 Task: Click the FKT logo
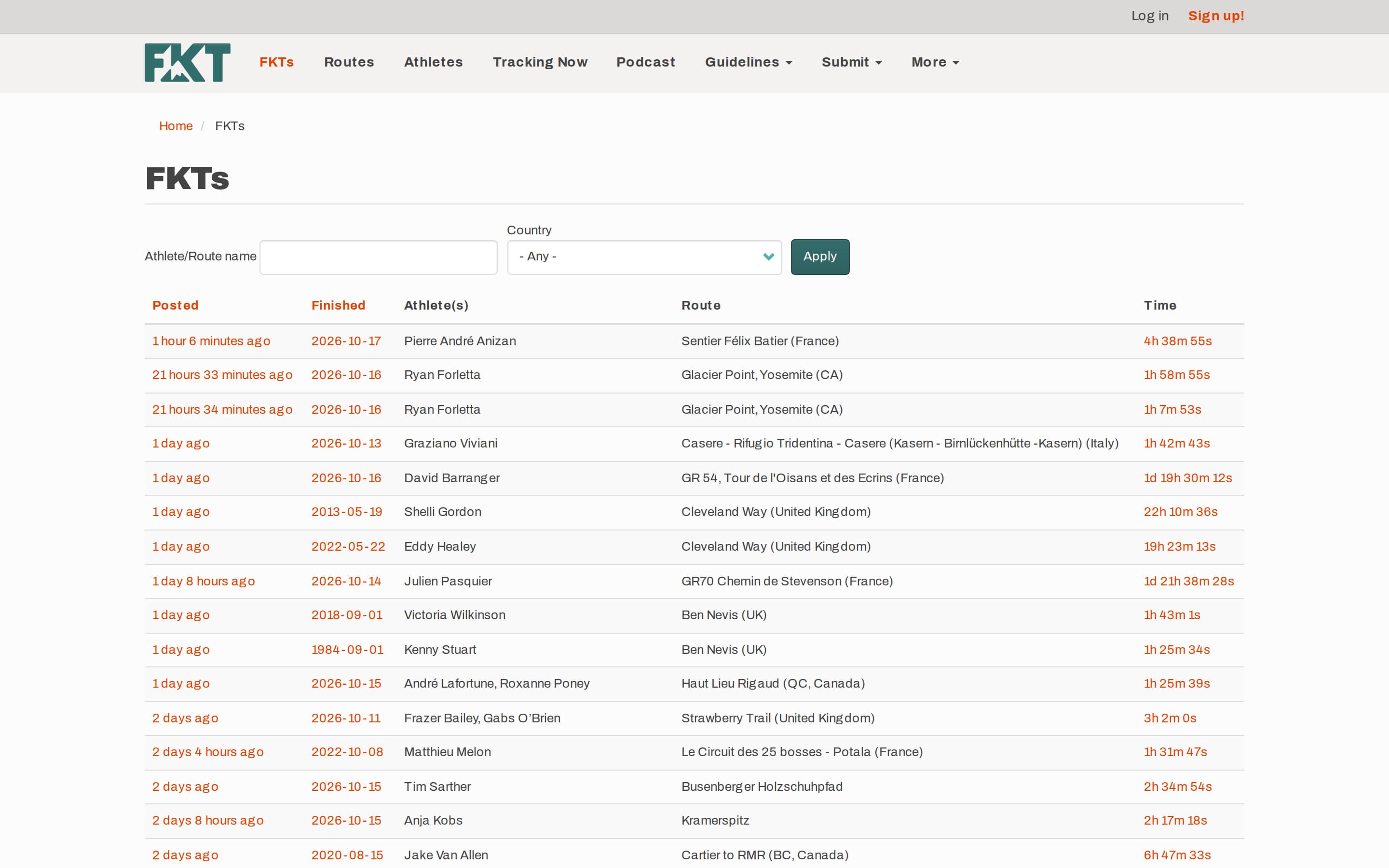[187, 63]
